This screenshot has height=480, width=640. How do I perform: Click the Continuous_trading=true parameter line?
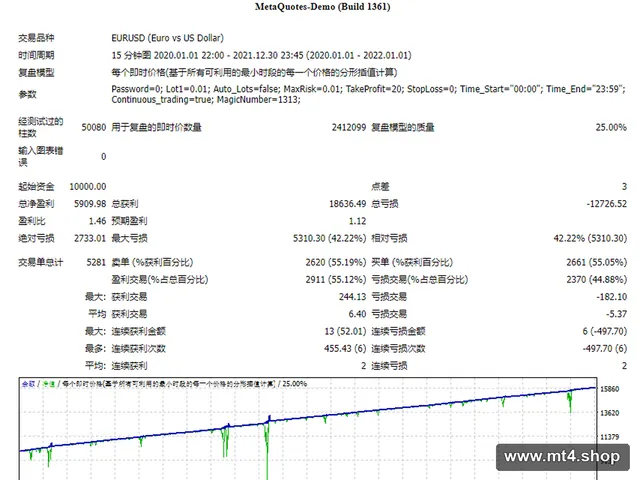[206, 100]
